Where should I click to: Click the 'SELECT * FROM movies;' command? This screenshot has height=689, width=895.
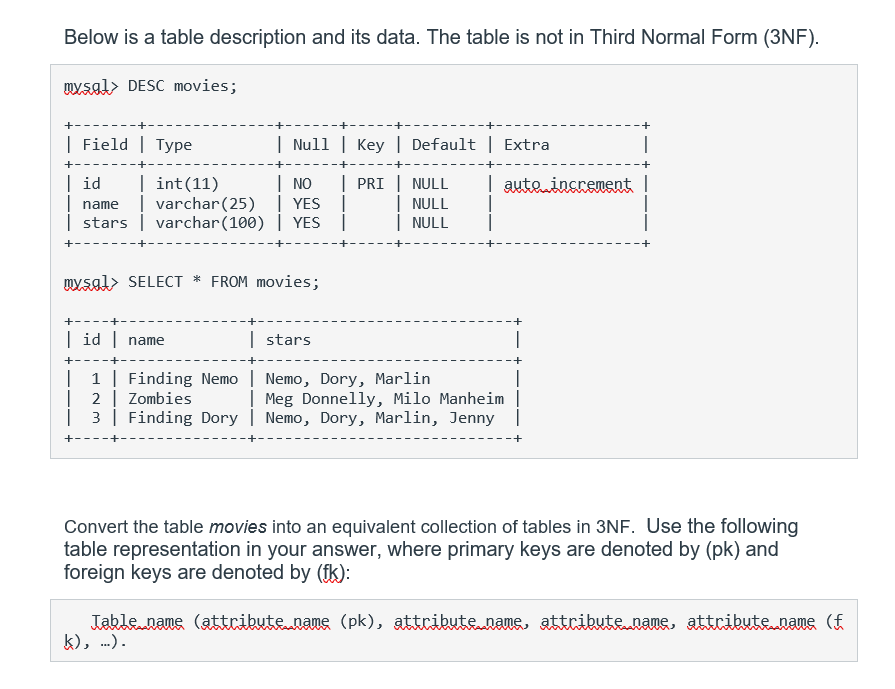pyautogui.click(x=223, y=282)
